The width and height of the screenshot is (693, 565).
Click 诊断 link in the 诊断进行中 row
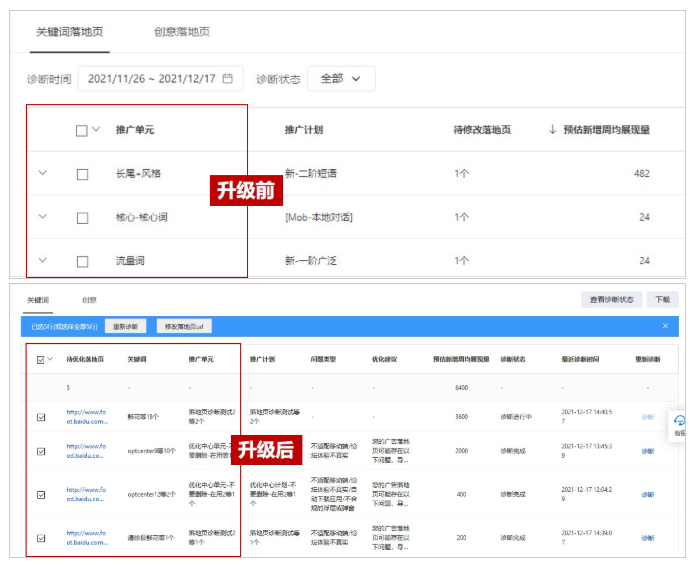pyautogui.click(x=648, y=416)
